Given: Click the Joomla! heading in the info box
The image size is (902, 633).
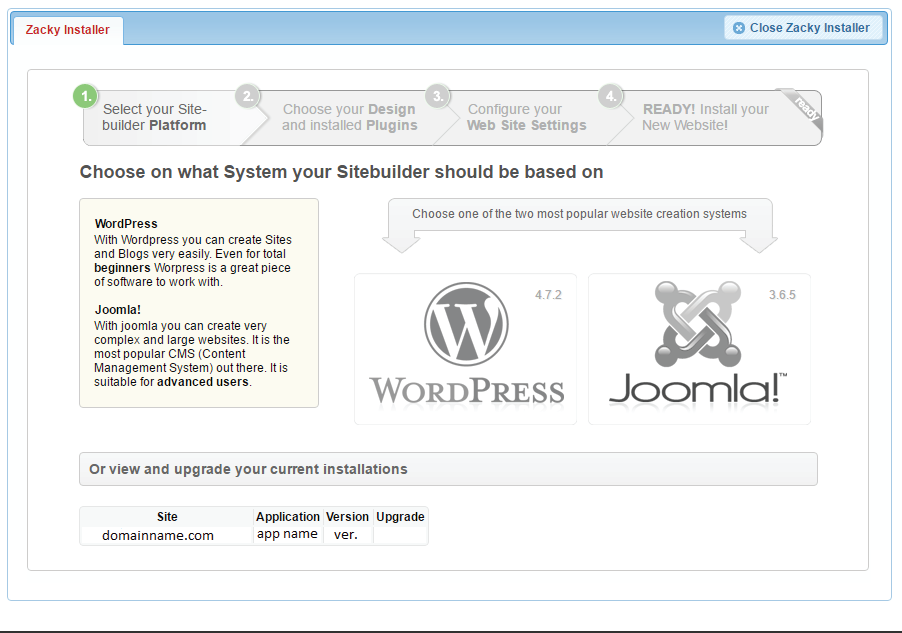Looking at the screenshot, I should [117, 310].
